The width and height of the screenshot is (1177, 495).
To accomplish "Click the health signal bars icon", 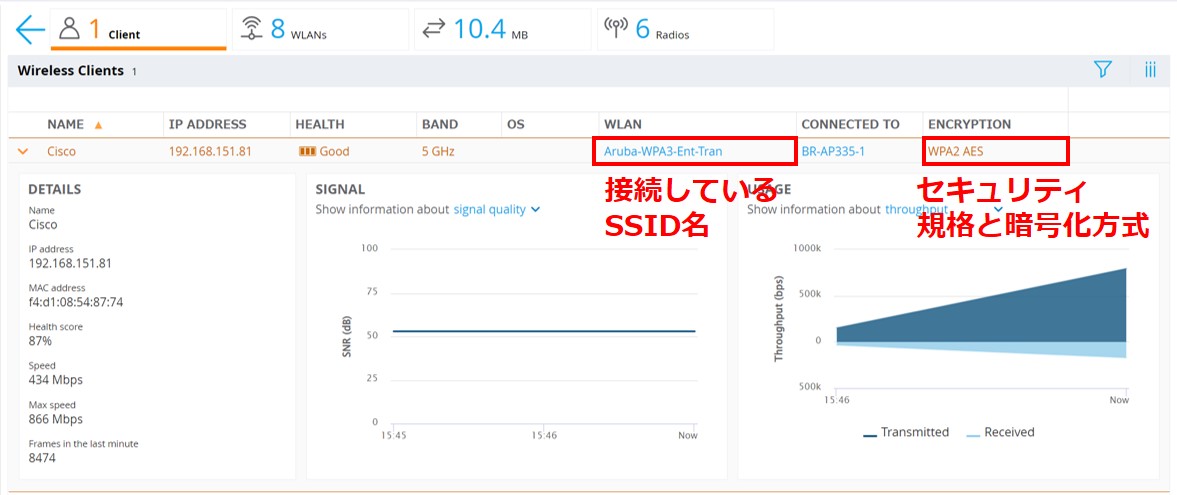I will pos(307,152).
